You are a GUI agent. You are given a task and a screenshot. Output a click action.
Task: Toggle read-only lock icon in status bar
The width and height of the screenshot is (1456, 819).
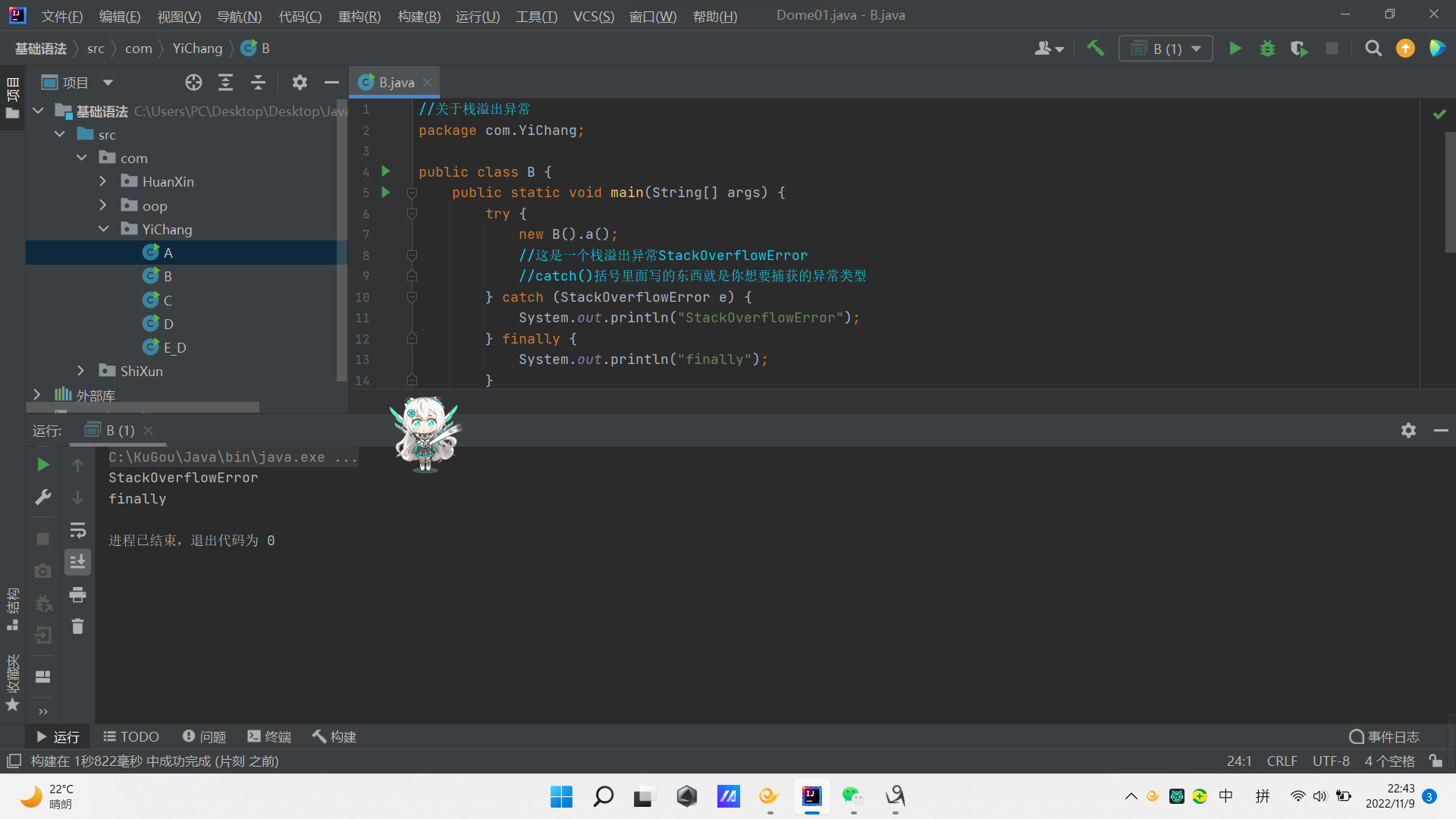1436,761
